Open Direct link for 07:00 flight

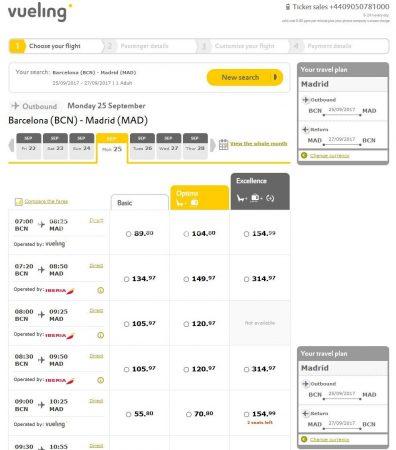click(96, 221)
